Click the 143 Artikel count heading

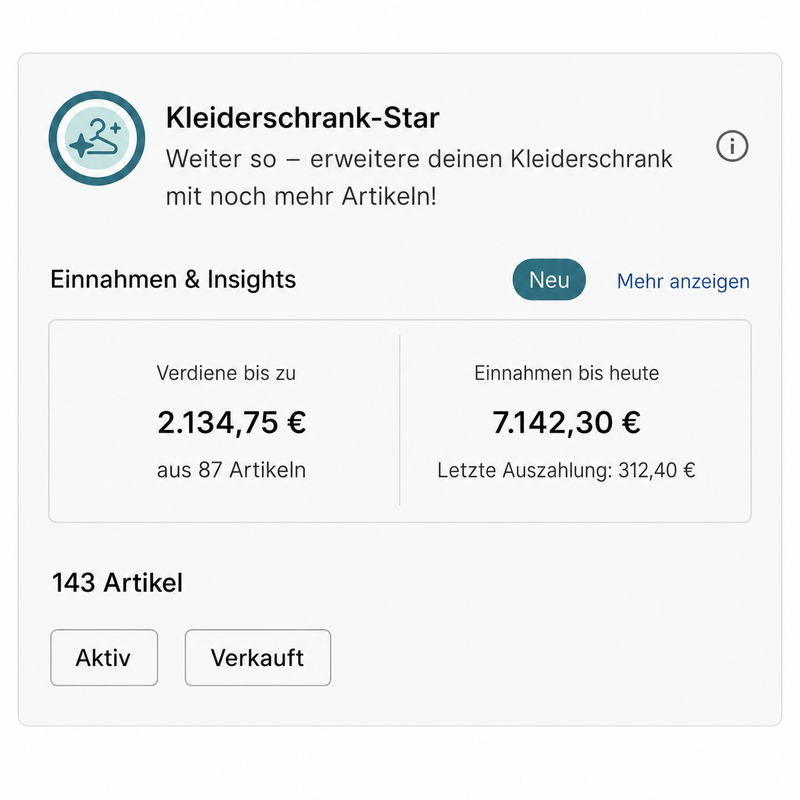117,583
